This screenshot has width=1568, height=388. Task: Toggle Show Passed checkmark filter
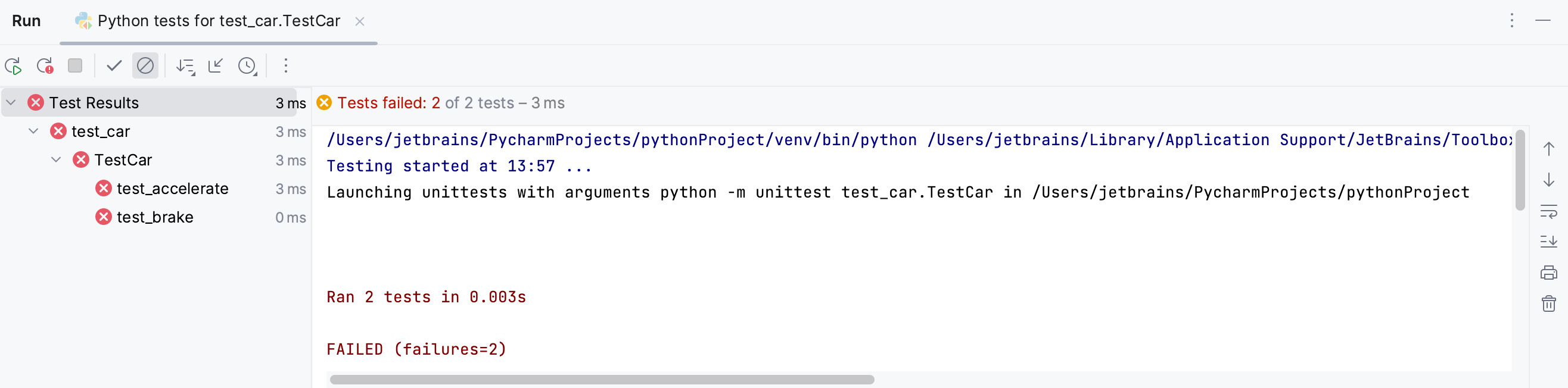pyautogui.click(x=114, y=65)
